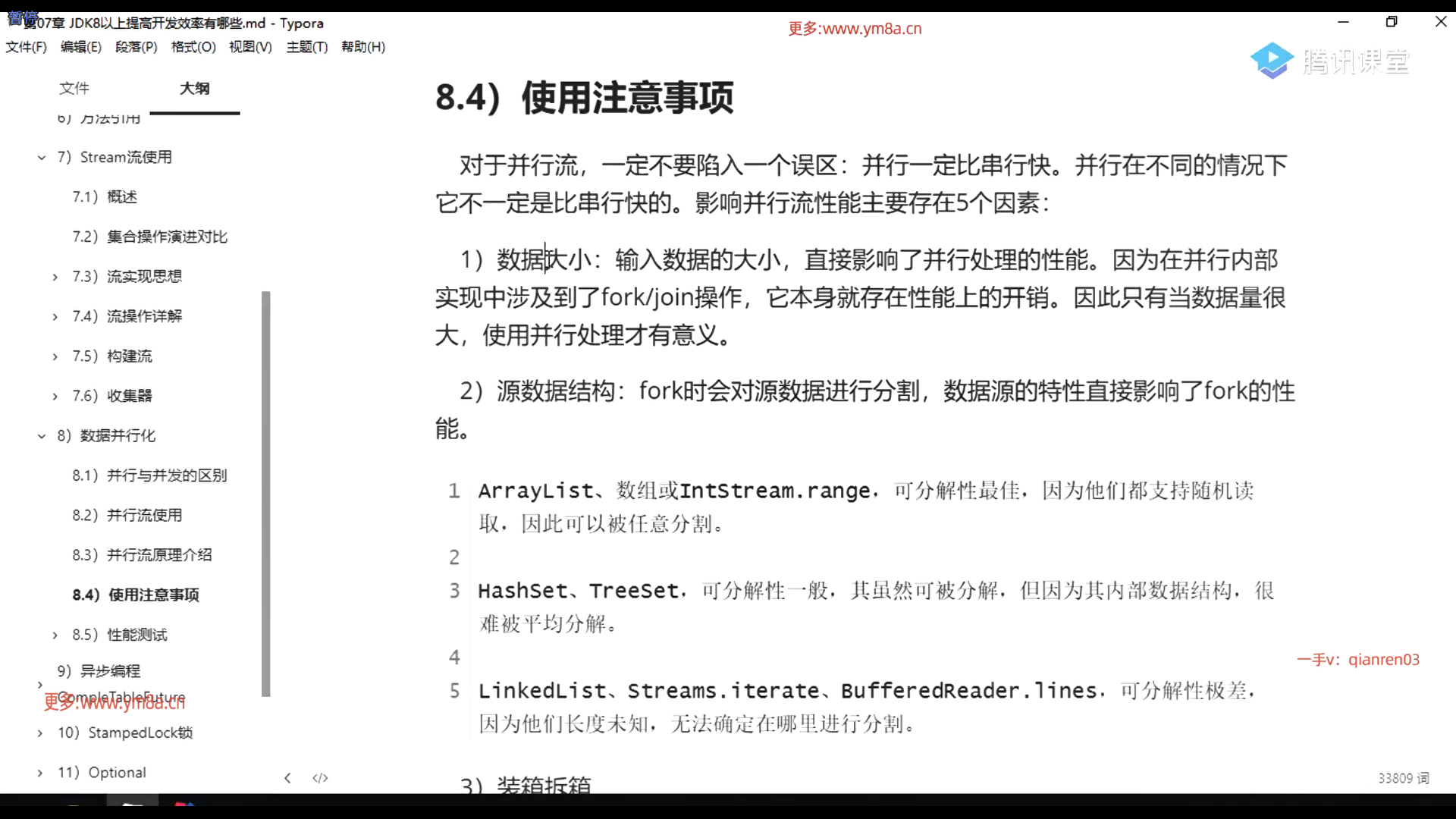This screenshot has width=1456, height=819.
Task: Switch to the 大纲 sidebar tab
Action: pos(195,88)
